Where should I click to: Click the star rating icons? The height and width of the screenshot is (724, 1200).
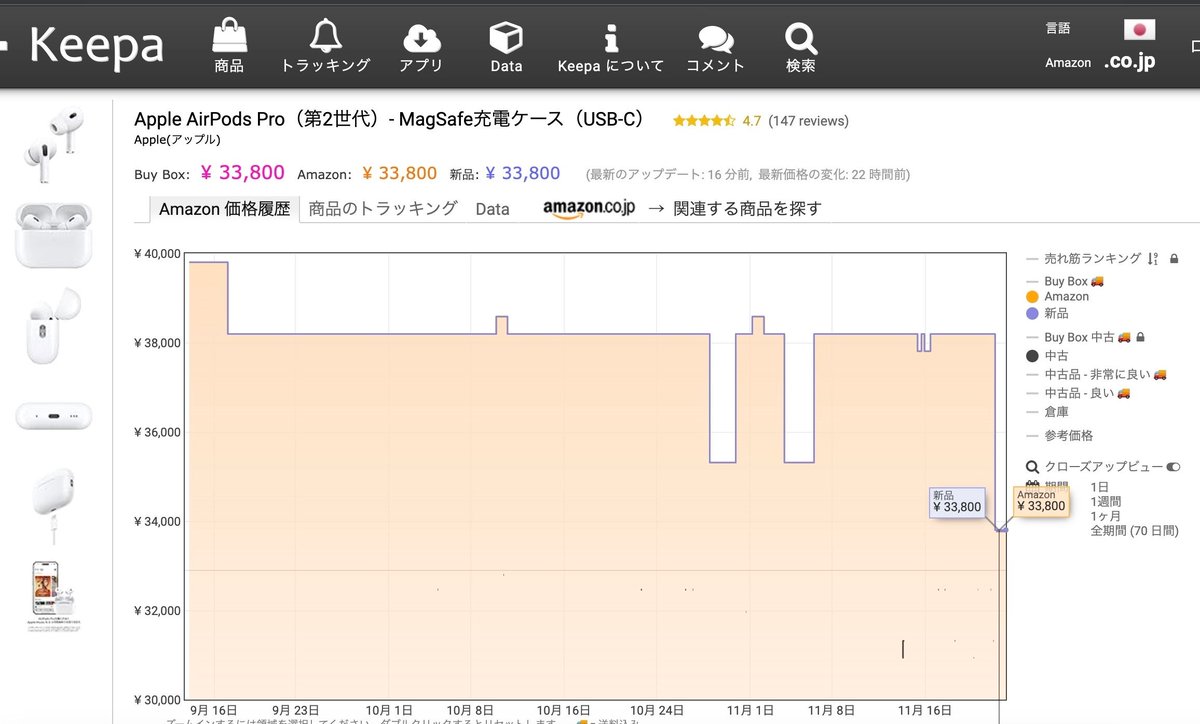704,121
